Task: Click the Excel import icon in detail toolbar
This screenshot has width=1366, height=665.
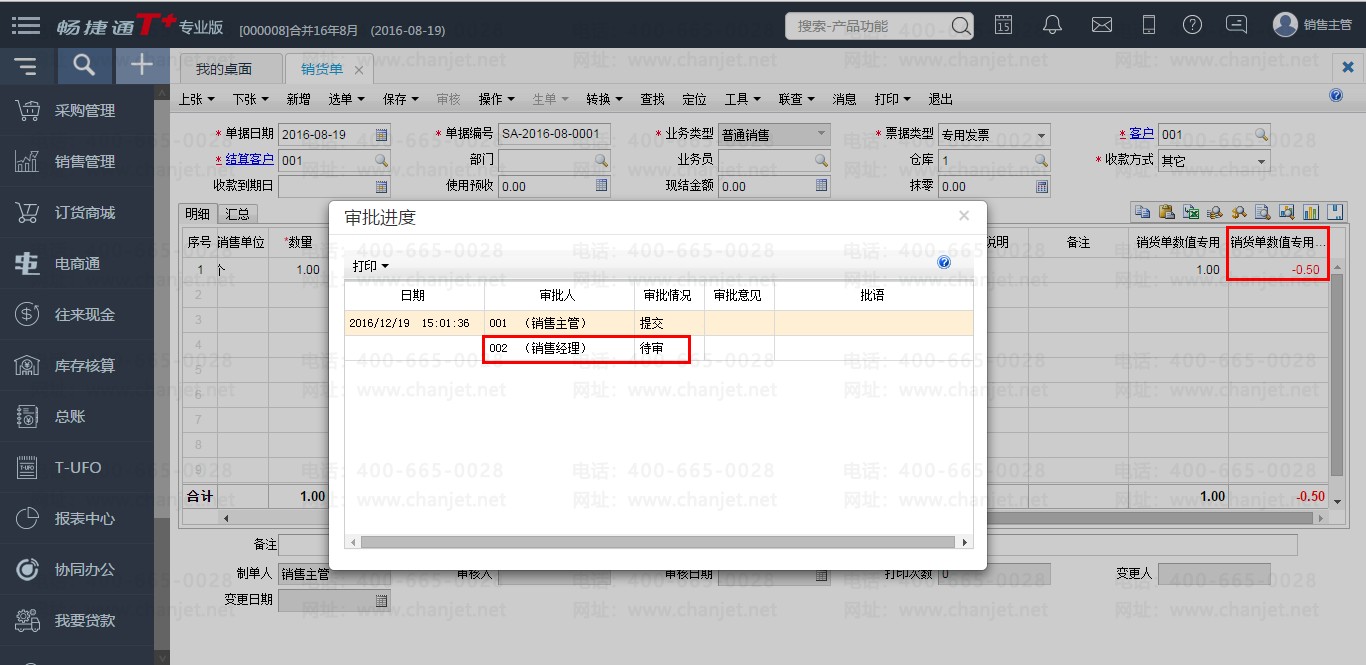Action: (x=1190, y=212)
